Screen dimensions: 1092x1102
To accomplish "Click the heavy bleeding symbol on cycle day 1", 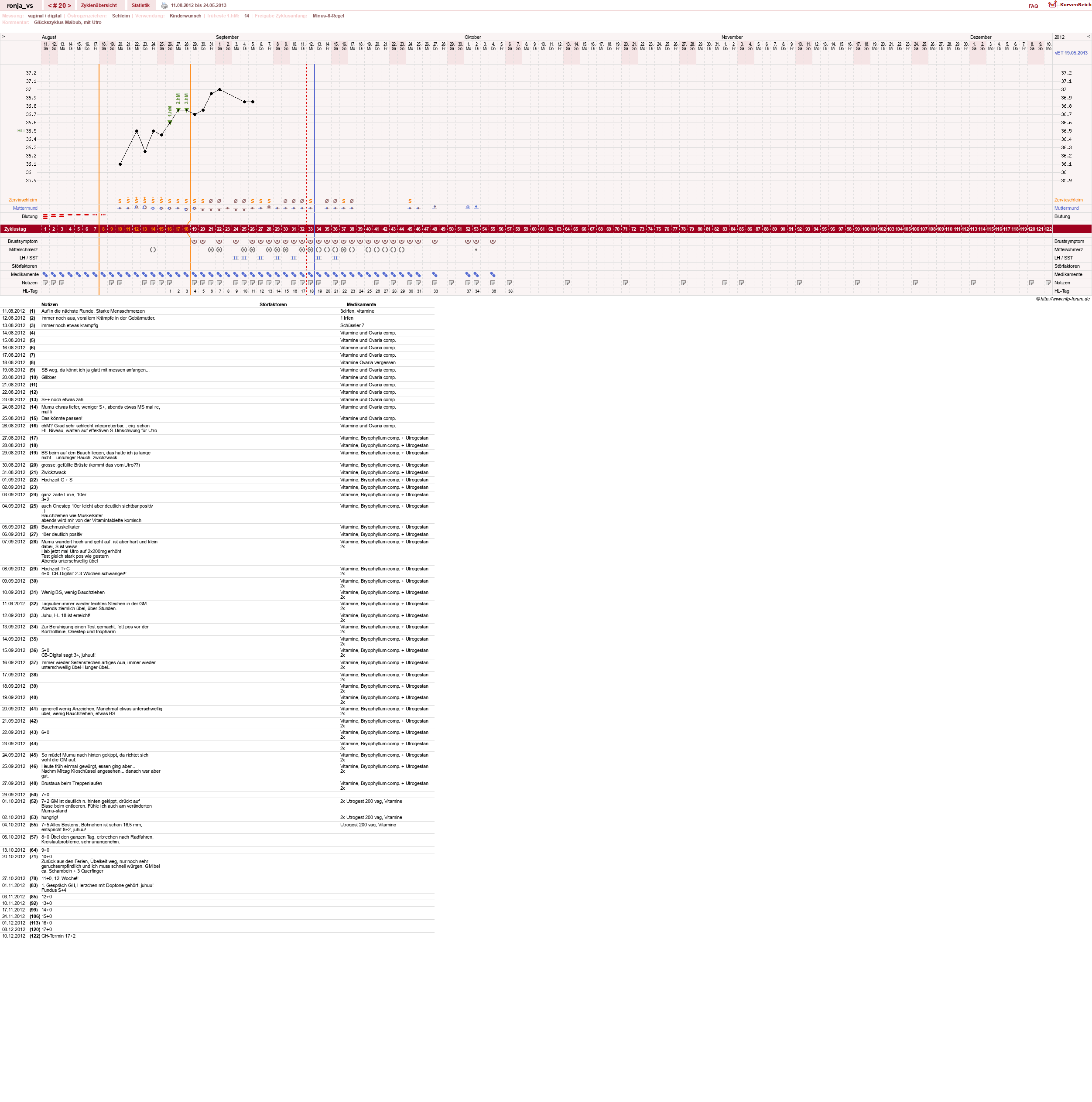I will 45,216.
